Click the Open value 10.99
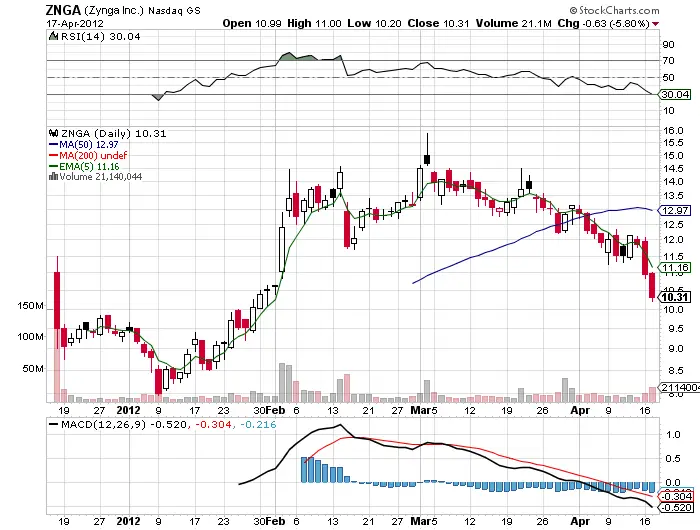Image resolution: width=700 pixels, height=530 pixels. coord(268,24)
